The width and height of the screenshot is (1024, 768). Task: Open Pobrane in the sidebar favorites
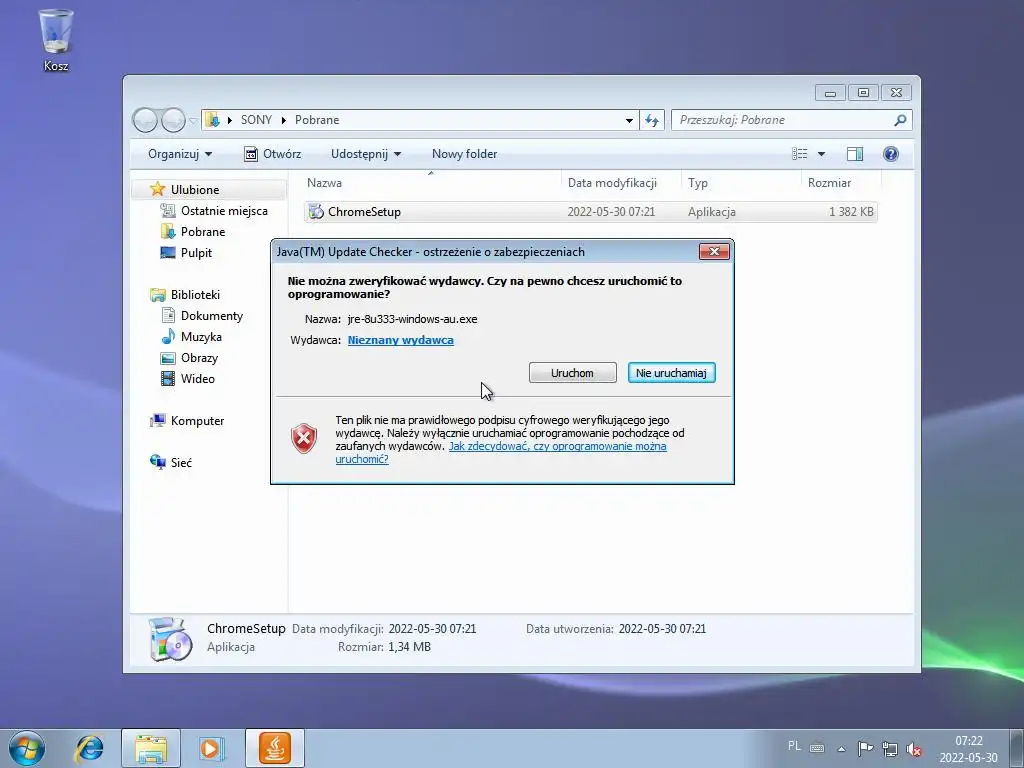click(202, 232)
